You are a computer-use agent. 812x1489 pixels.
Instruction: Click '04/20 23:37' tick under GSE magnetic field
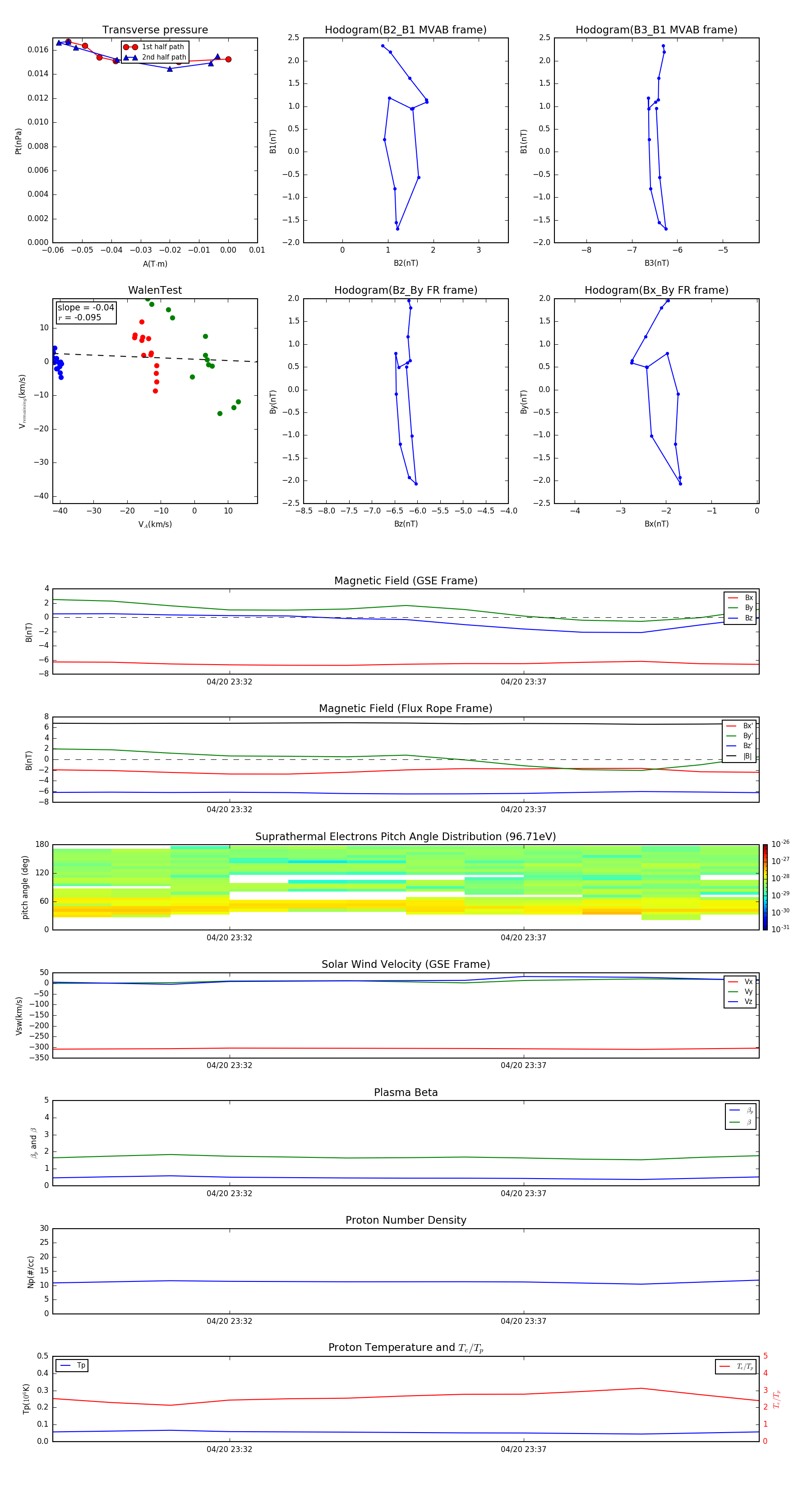524,682
